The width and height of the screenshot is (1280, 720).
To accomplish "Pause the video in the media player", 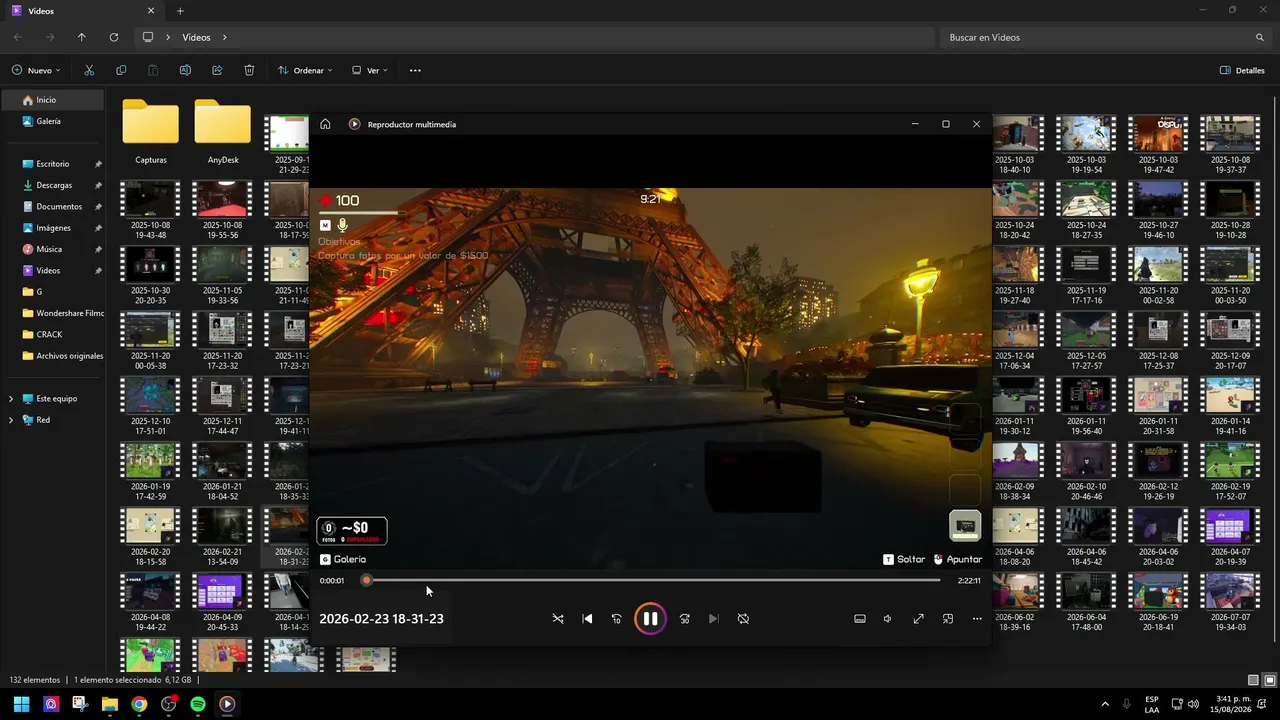I will 650,619.
